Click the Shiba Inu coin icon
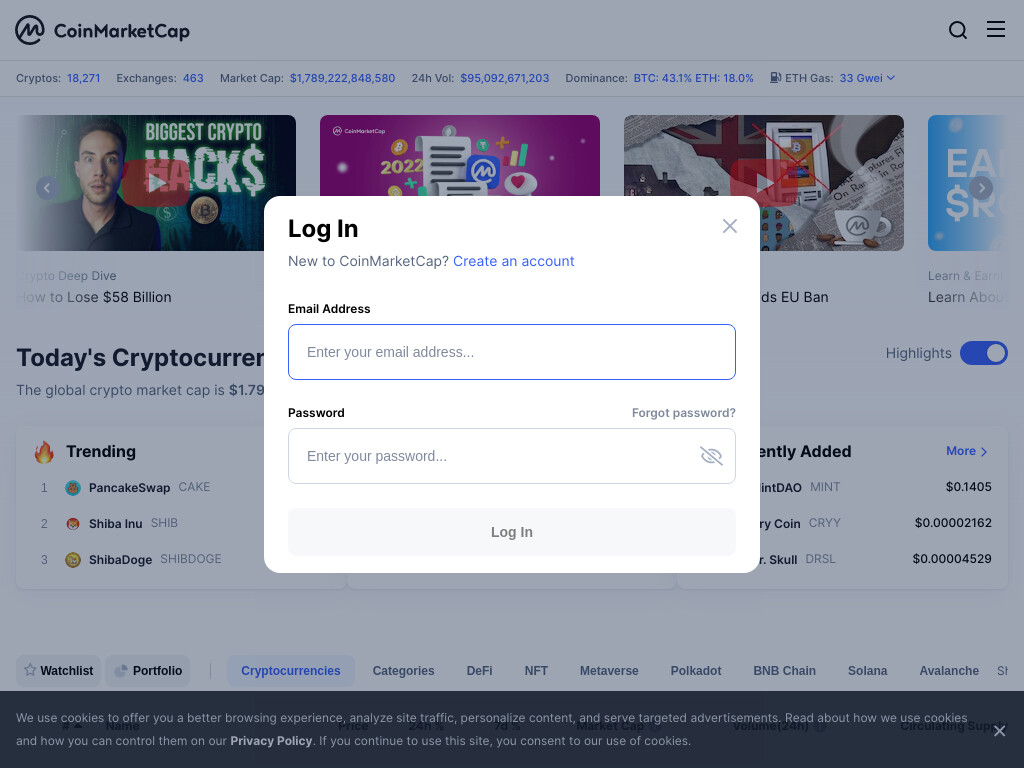 (x=72, y=524)
